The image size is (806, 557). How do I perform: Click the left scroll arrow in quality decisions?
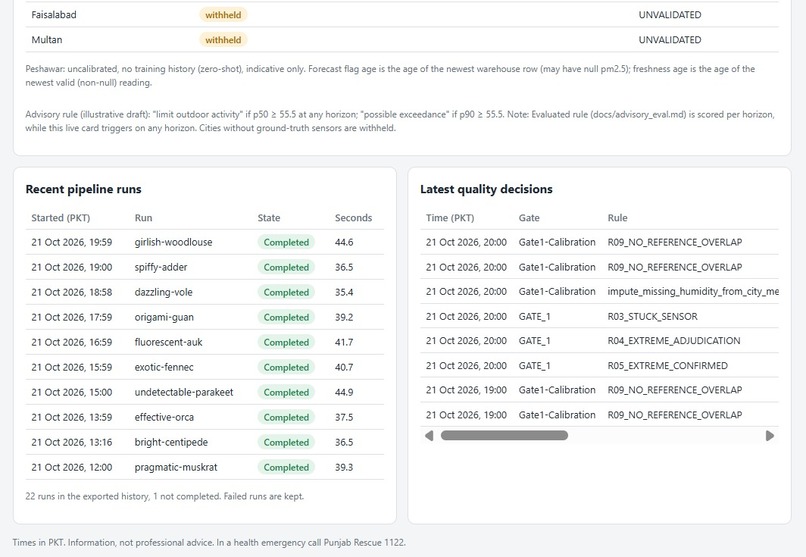[429, 436]
